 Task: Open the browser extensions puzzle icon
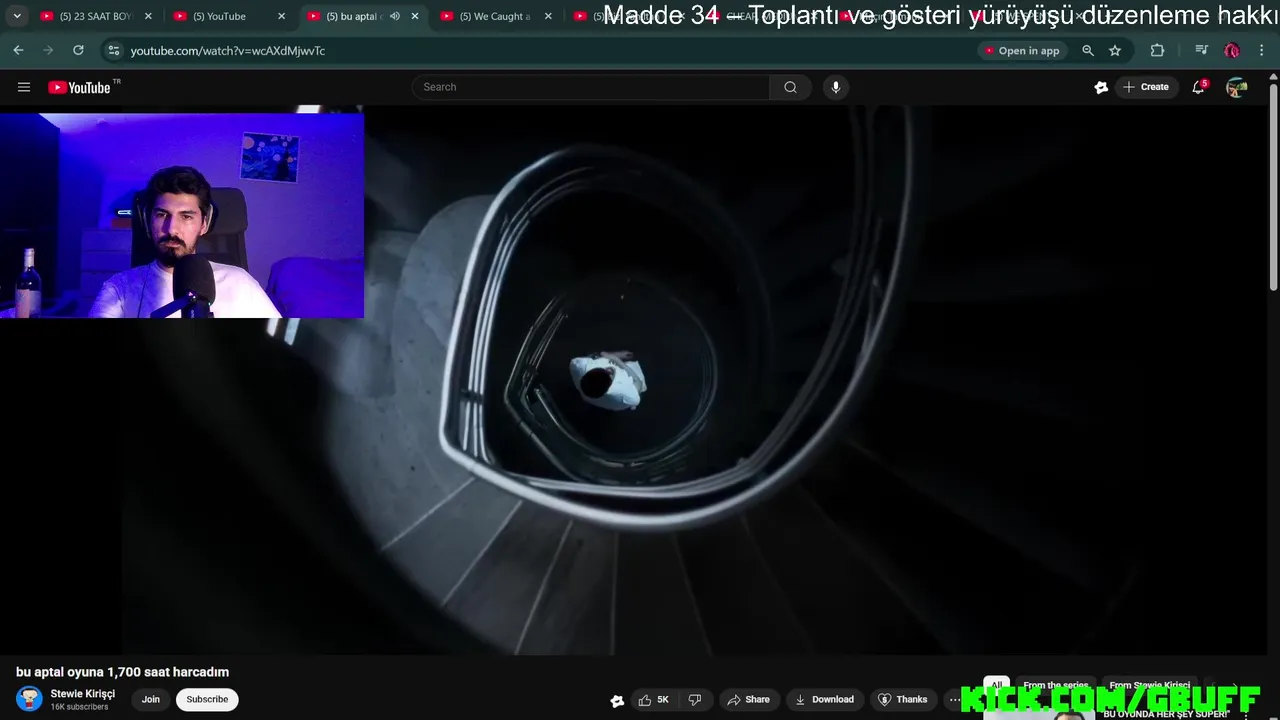coord(1157,50)
